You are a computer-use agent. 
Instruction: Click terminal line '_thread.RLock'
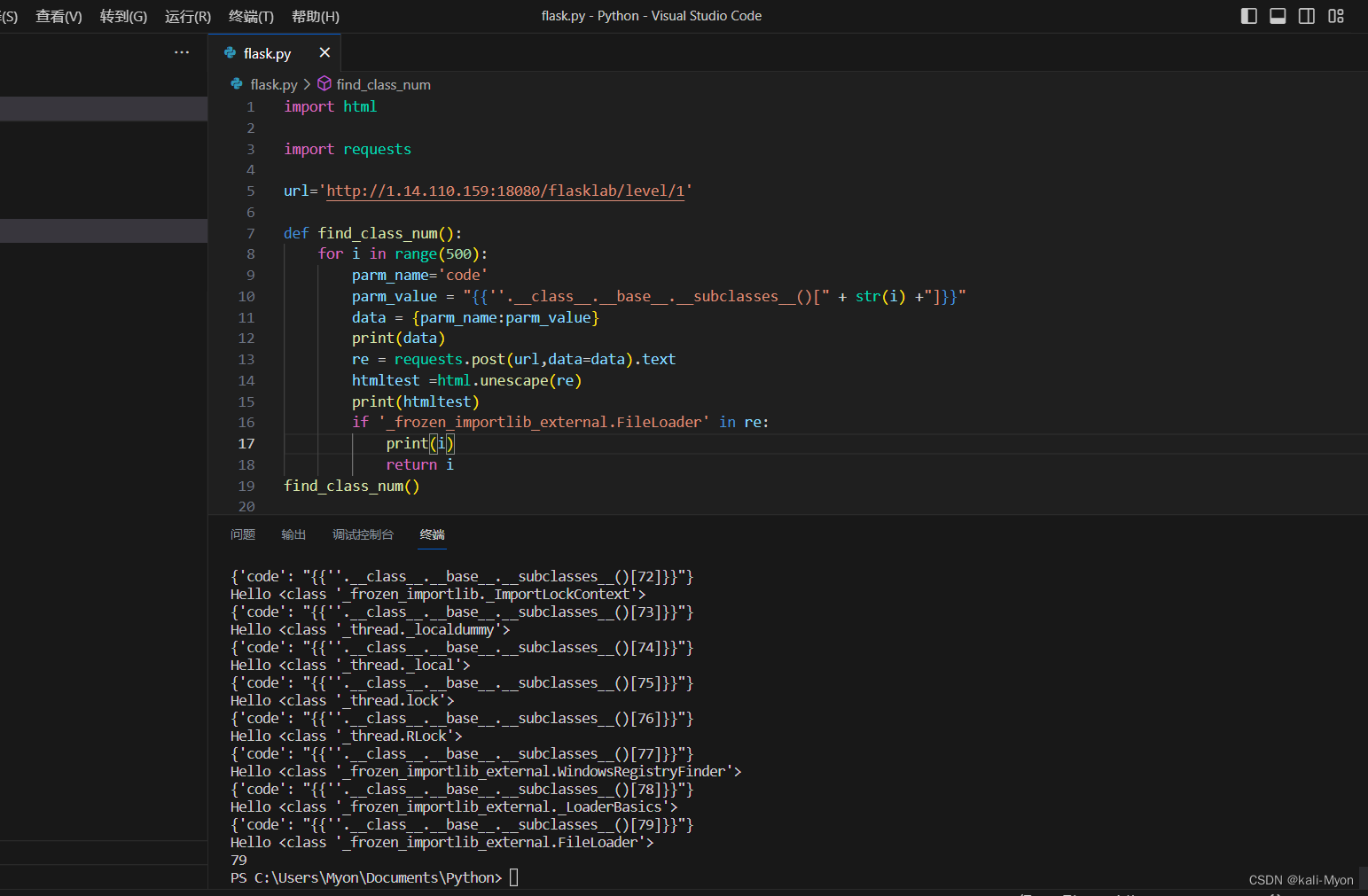point(346,736)
